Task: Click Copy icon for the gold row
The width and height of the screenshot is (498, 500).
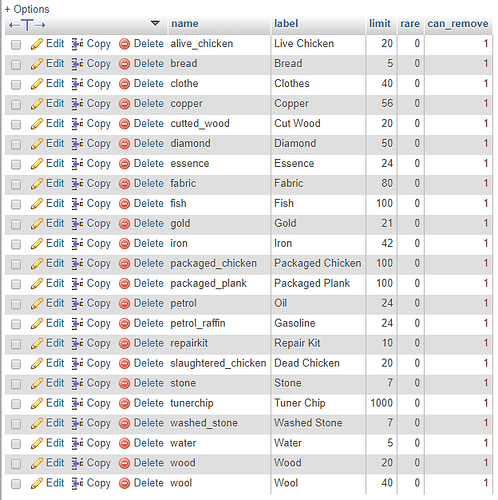Action: 78,224
